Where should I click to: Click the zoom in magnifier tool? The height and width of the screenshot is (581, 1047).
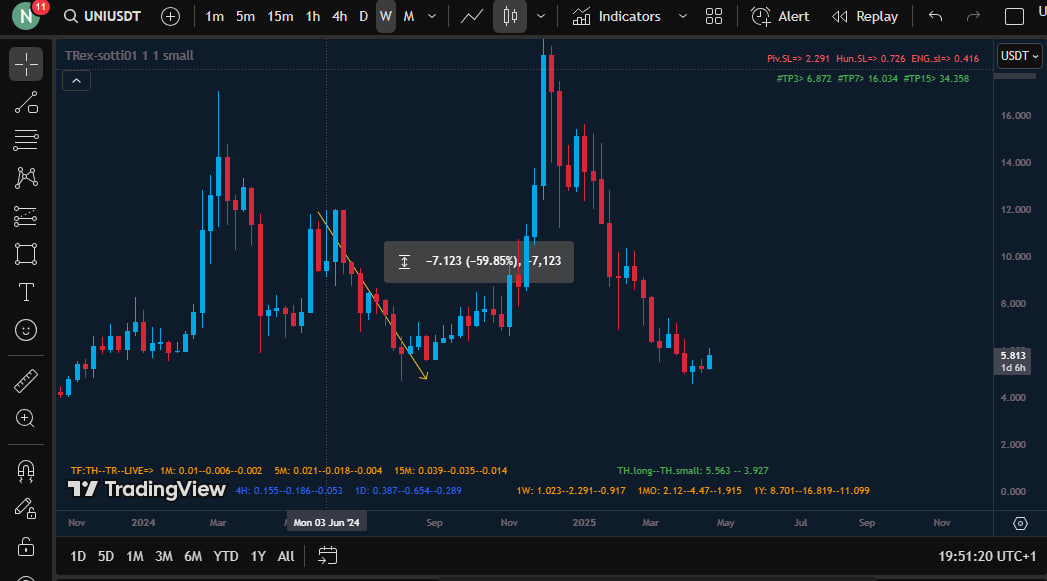(26, 418)
